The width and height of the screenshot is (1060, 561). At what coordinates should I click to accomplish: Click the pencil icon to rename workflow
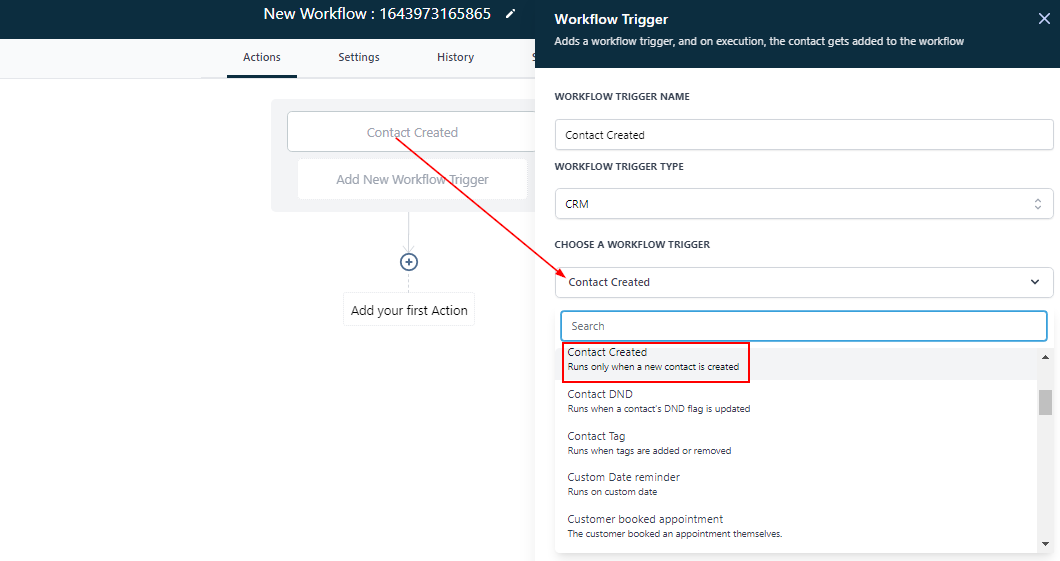pos(511,14)
